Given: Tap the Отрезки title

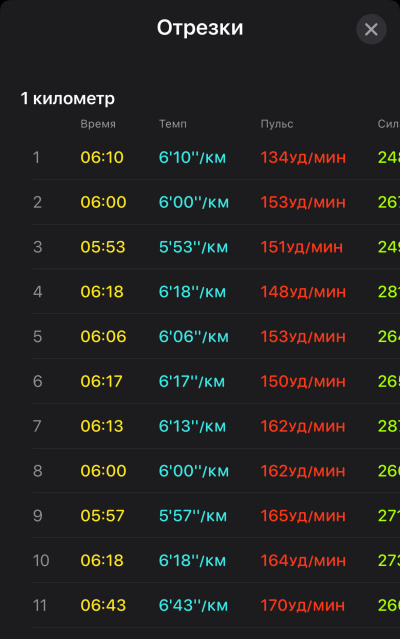Looking at the screenshot, I should (200, 28).
